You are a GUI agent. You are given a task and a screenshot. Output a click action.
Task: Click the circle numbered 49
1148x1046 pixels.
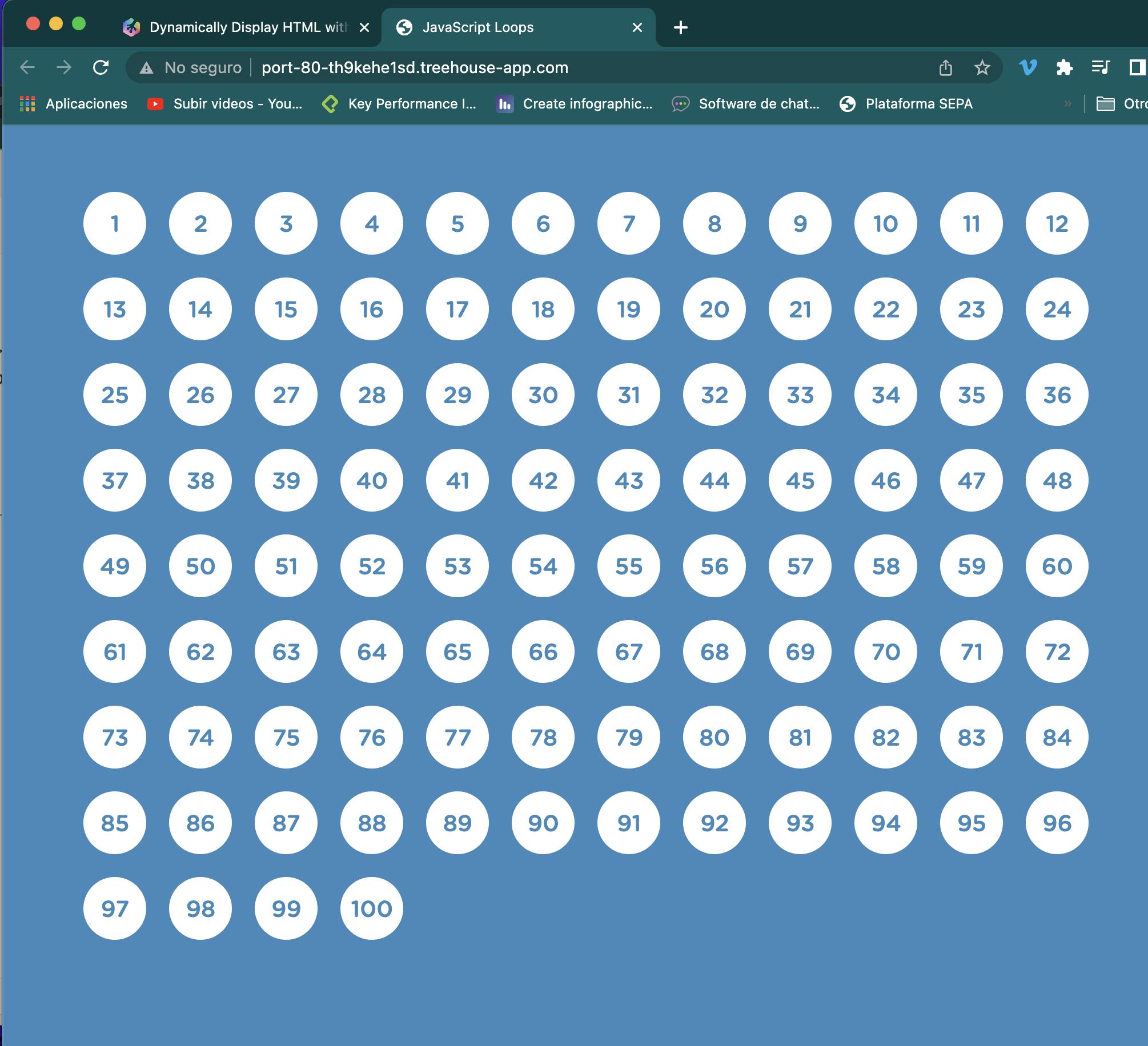(115, 566)
